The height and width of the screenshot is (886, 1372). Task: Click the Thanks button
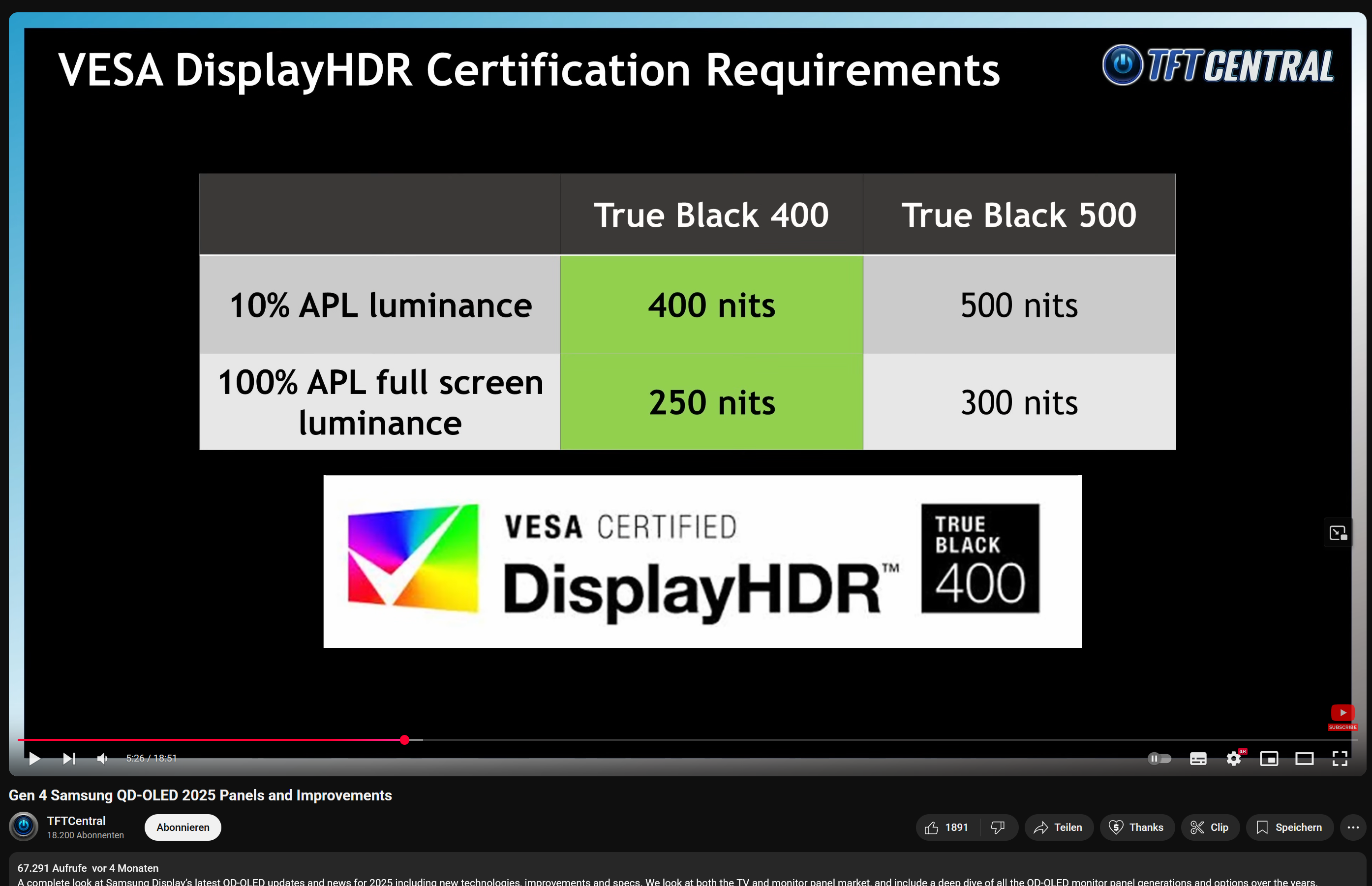pyautogui.click(x=1137, y=827)
